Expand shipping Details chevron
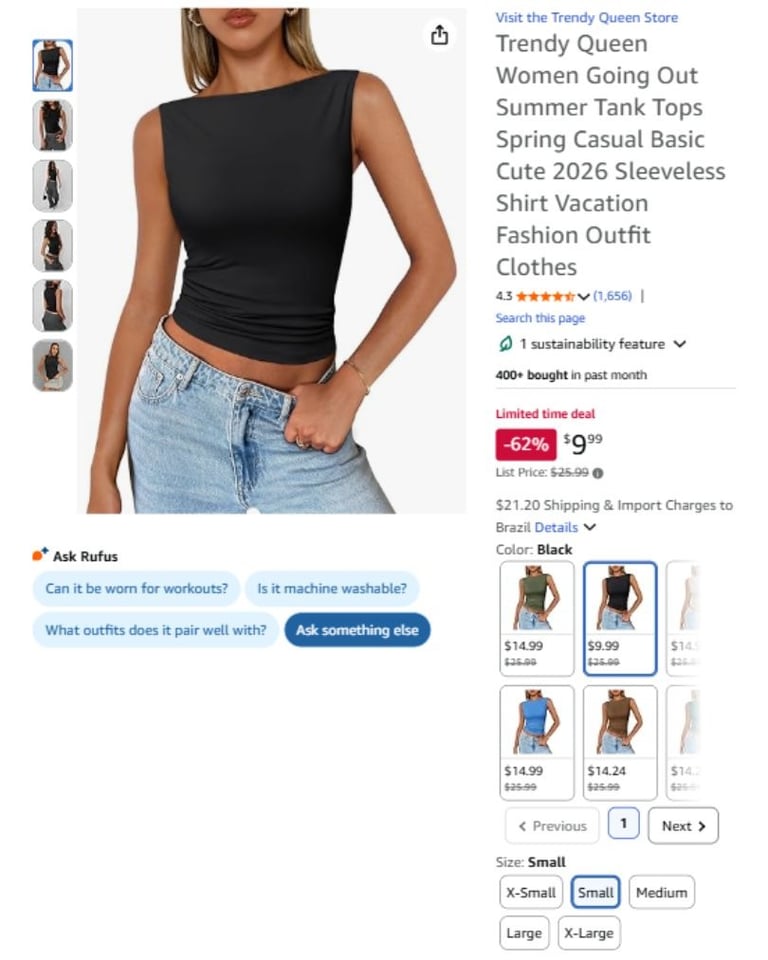768x960 pixels. tap(590, 527)
